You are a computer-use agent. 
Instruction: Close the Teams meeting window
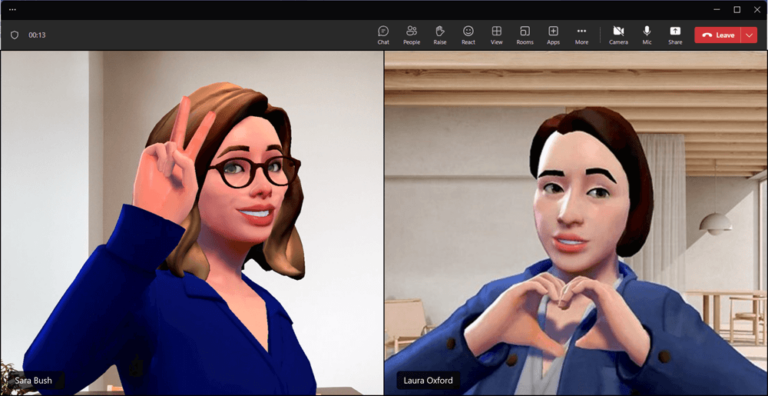click(757, 9)
